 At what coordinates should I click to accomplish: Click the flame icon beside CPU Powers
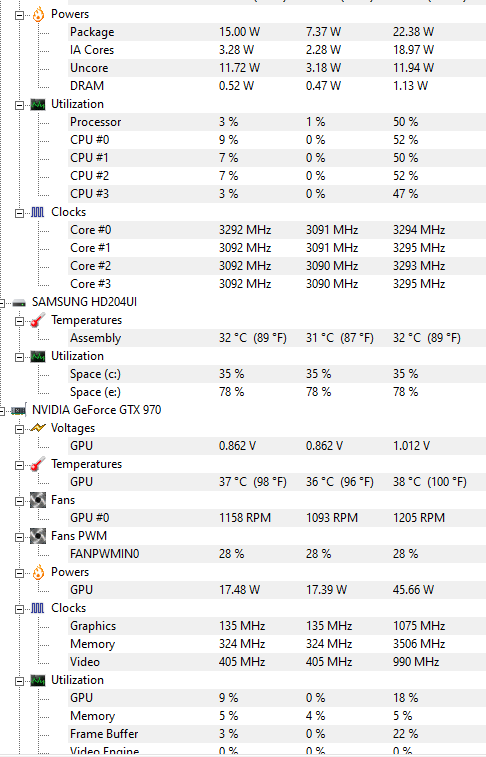[38, 14]
